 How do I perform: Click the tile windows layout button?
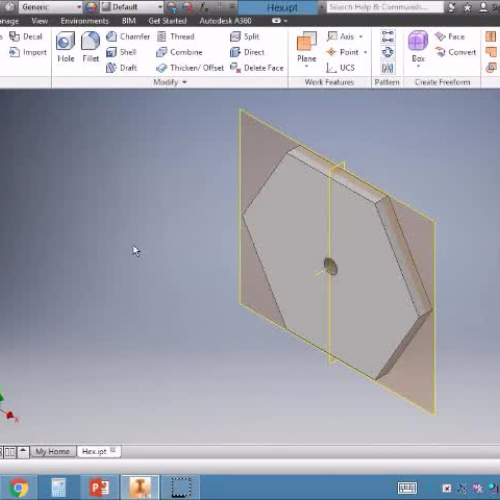pos(9,452)
